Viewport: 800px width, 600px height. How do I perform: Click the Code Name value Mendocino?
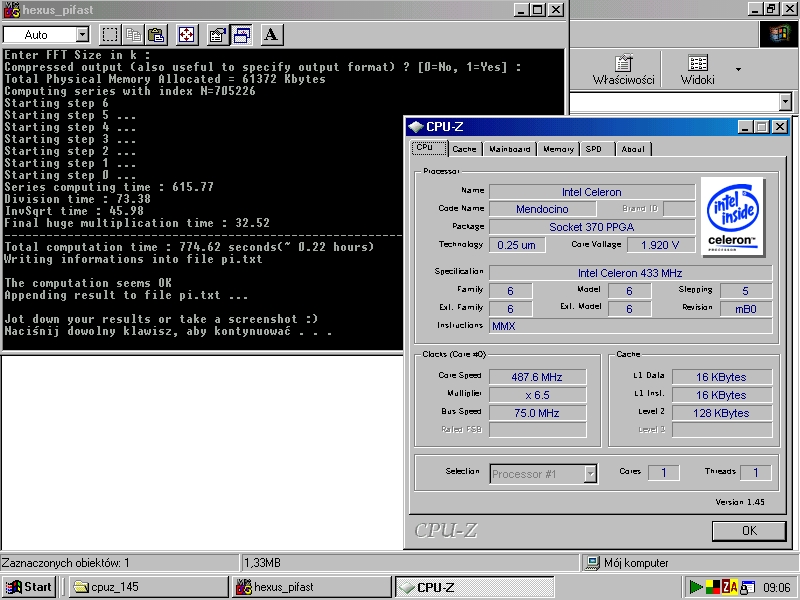pos(542,209)
